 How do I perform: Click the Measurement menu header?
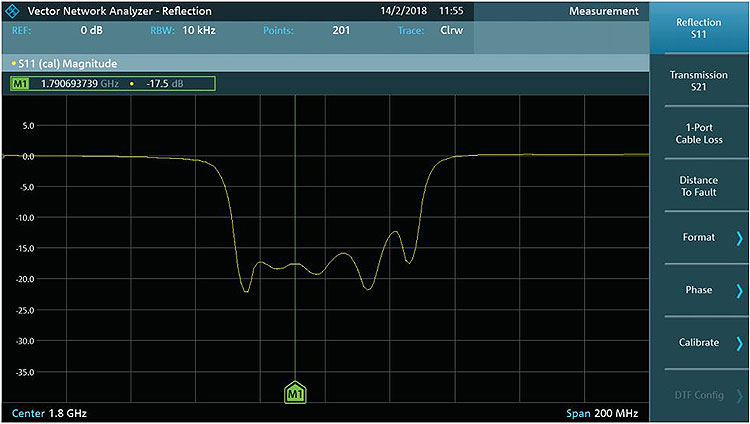point(603,11)
